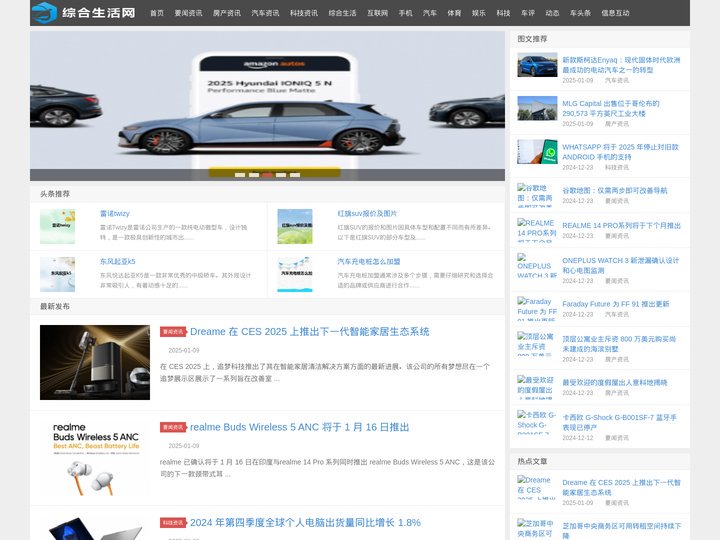Open REALME 14 PRO系列将于下个月推出 link
This screenshot has height=540, width=720.
621,225
